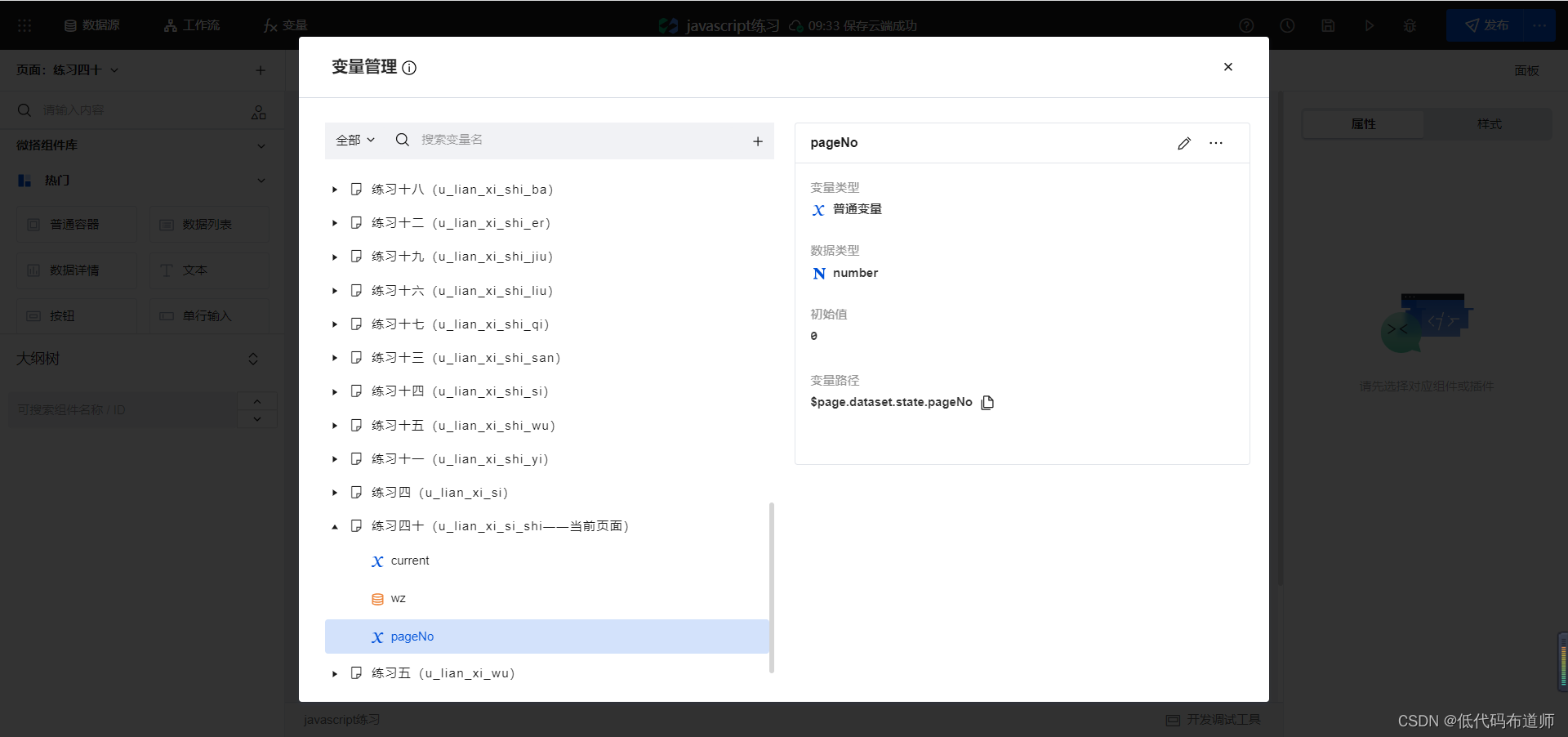Open the history clock icon

tap(1287, 25)
